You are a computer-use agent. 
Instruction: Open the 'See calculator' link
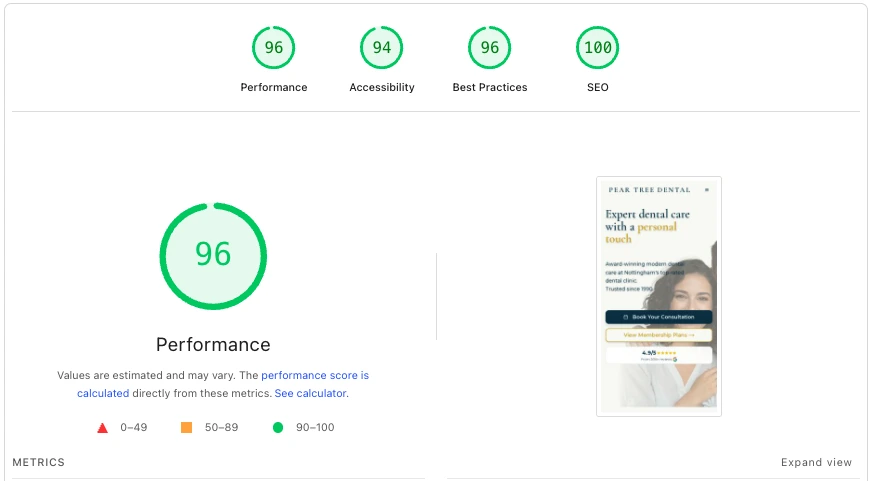coord(310,393)
